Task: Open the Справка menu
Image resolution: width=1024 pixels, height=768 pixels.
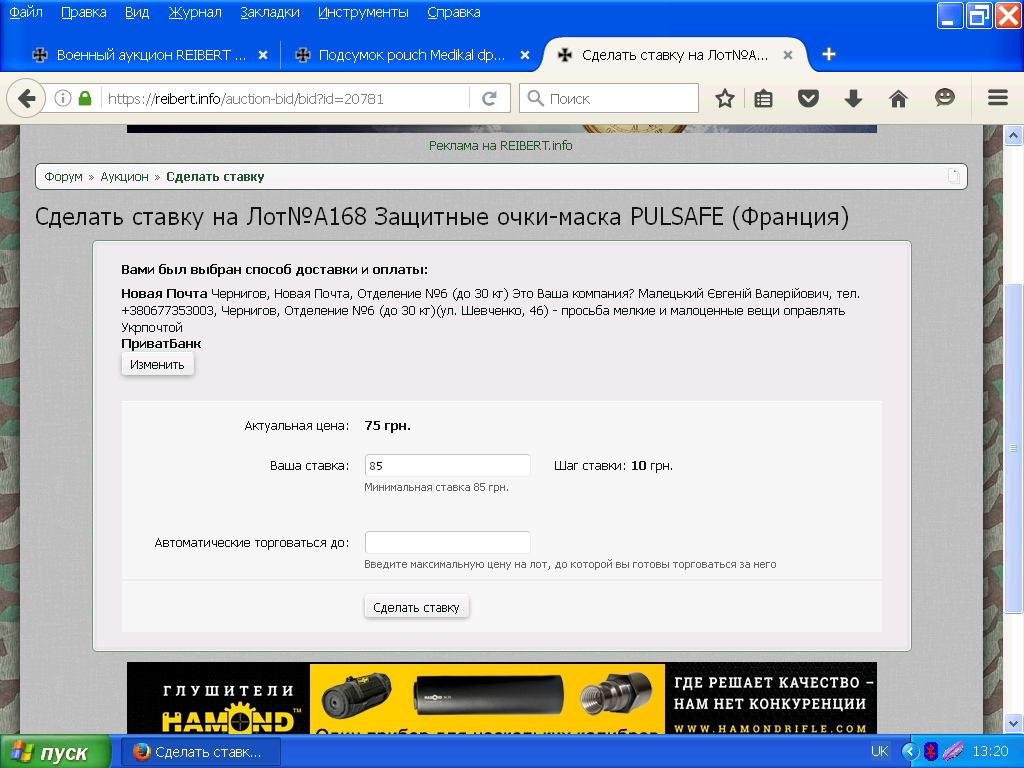Action: (454, 12)
